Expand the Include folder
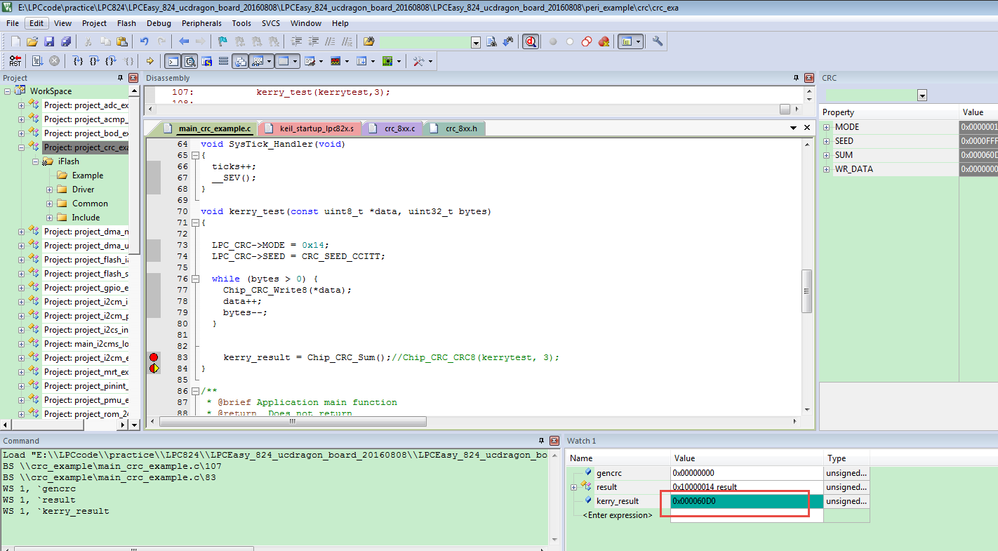The image size is (998, 551). coord(50,218)
